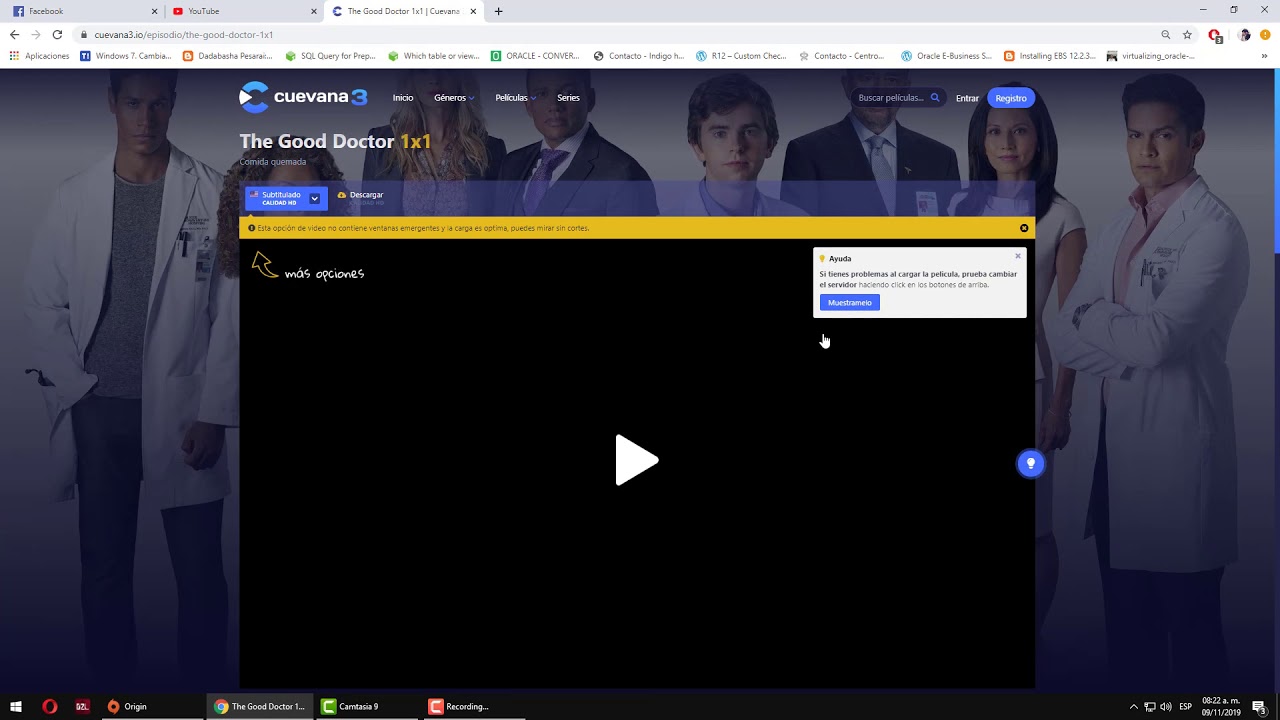Image resolution: width=1280 pixels, height=720 pixels.
Task: Open the network tray icon
Action: (1150, 706)
